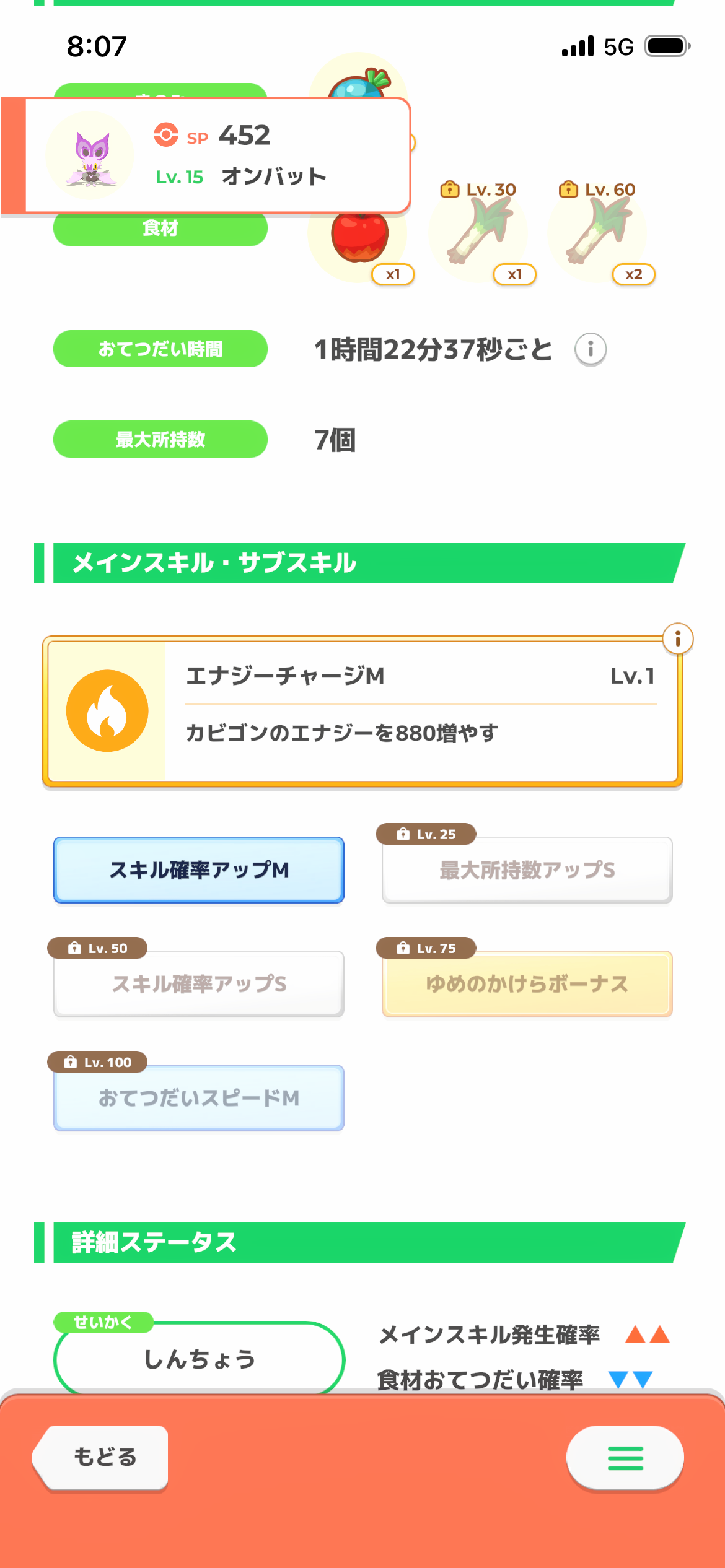Tap the info icon beside helping time
This screenshot has width=725, height=1568.
590,349
